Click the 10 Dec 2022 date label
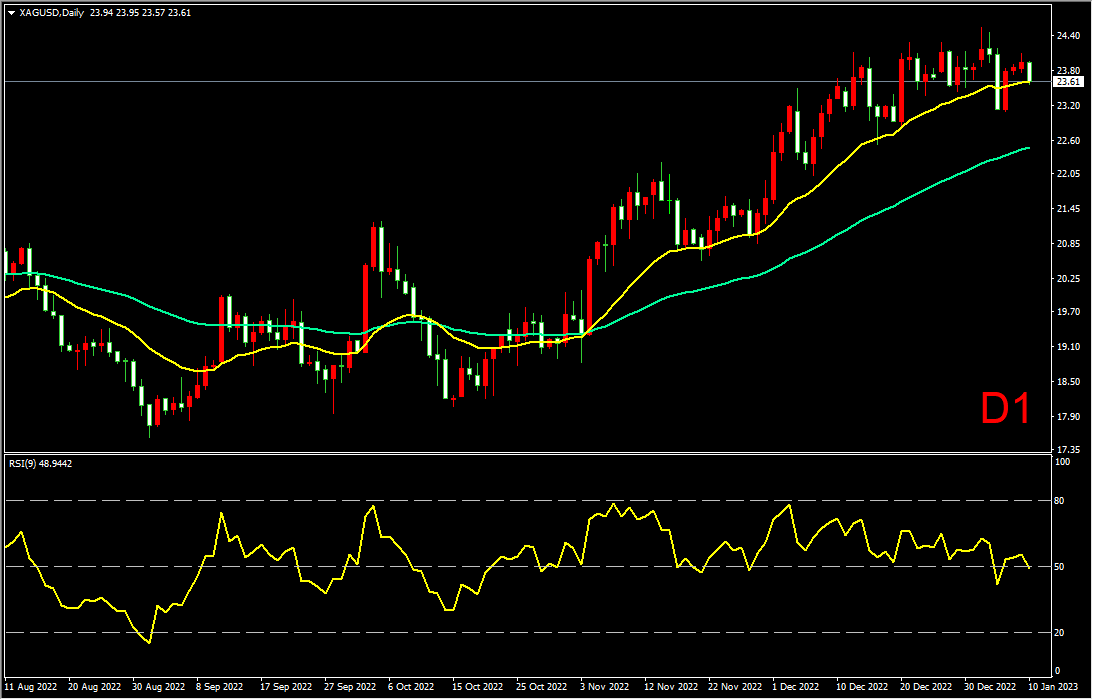The height and width of the screenshot is (700, 1093). coord(863,686)
